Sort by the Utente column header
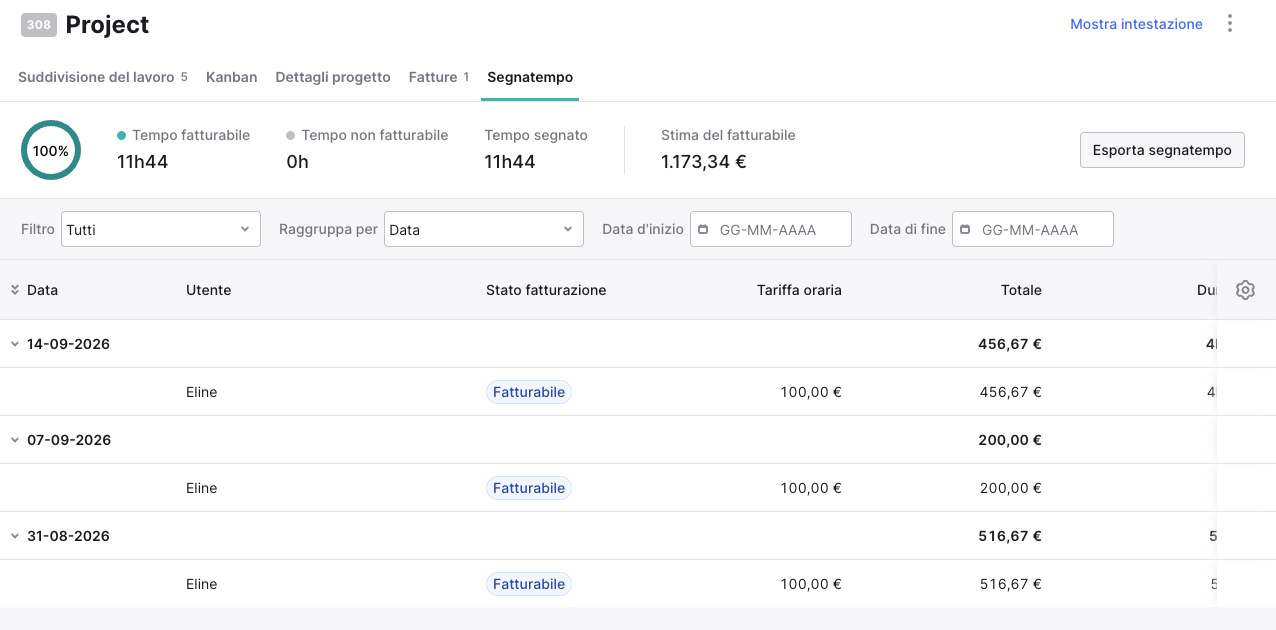This screenshot has height=630, width=1276. 208,290
